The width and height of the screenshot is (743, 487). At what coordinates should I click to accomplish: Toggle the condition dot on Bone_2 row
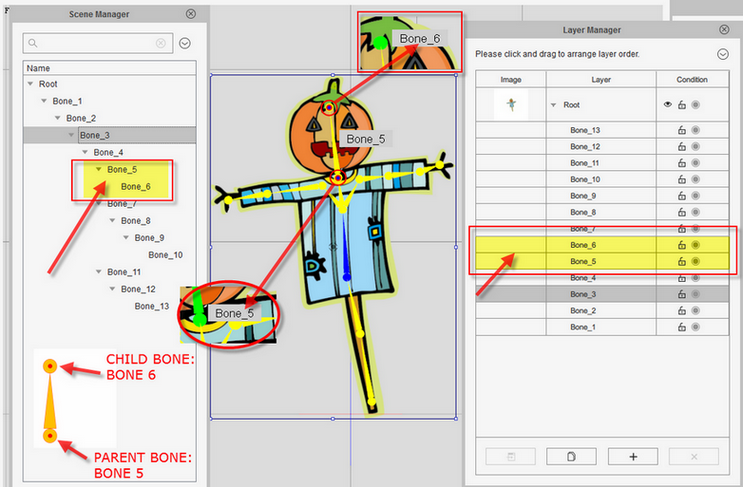point(695,311)
